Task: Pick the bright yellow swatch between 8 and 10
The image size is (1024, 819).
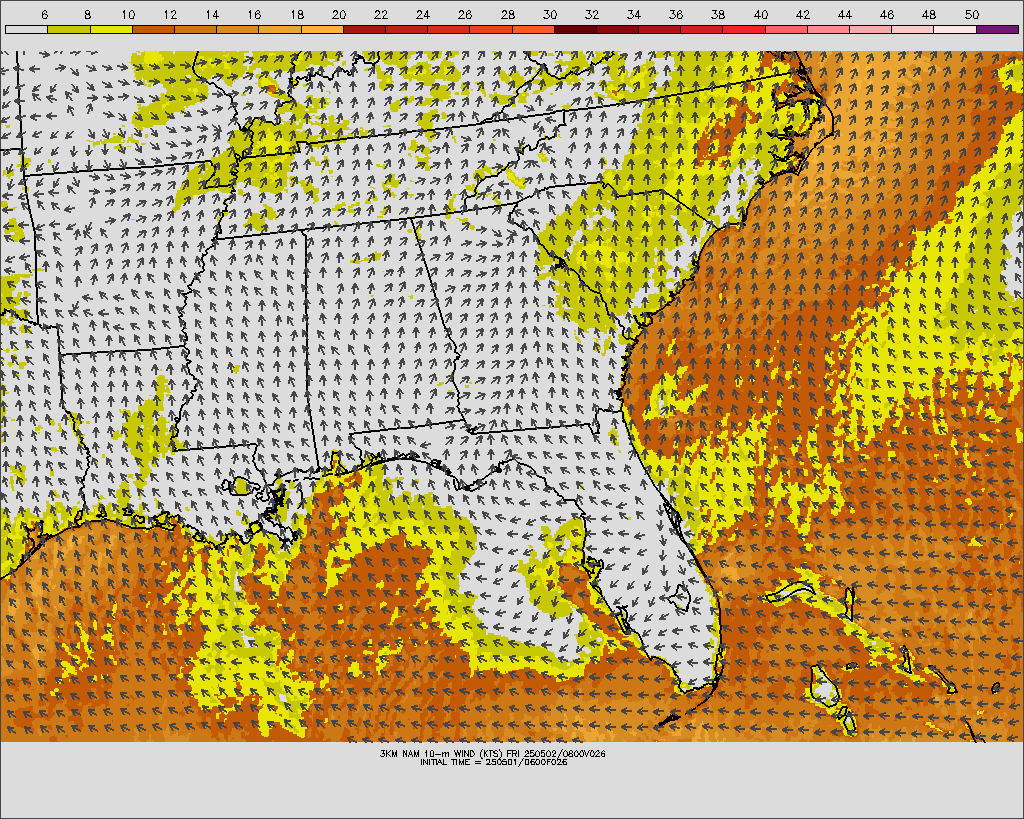Action: pyautogui.click(x=111, y=29)
